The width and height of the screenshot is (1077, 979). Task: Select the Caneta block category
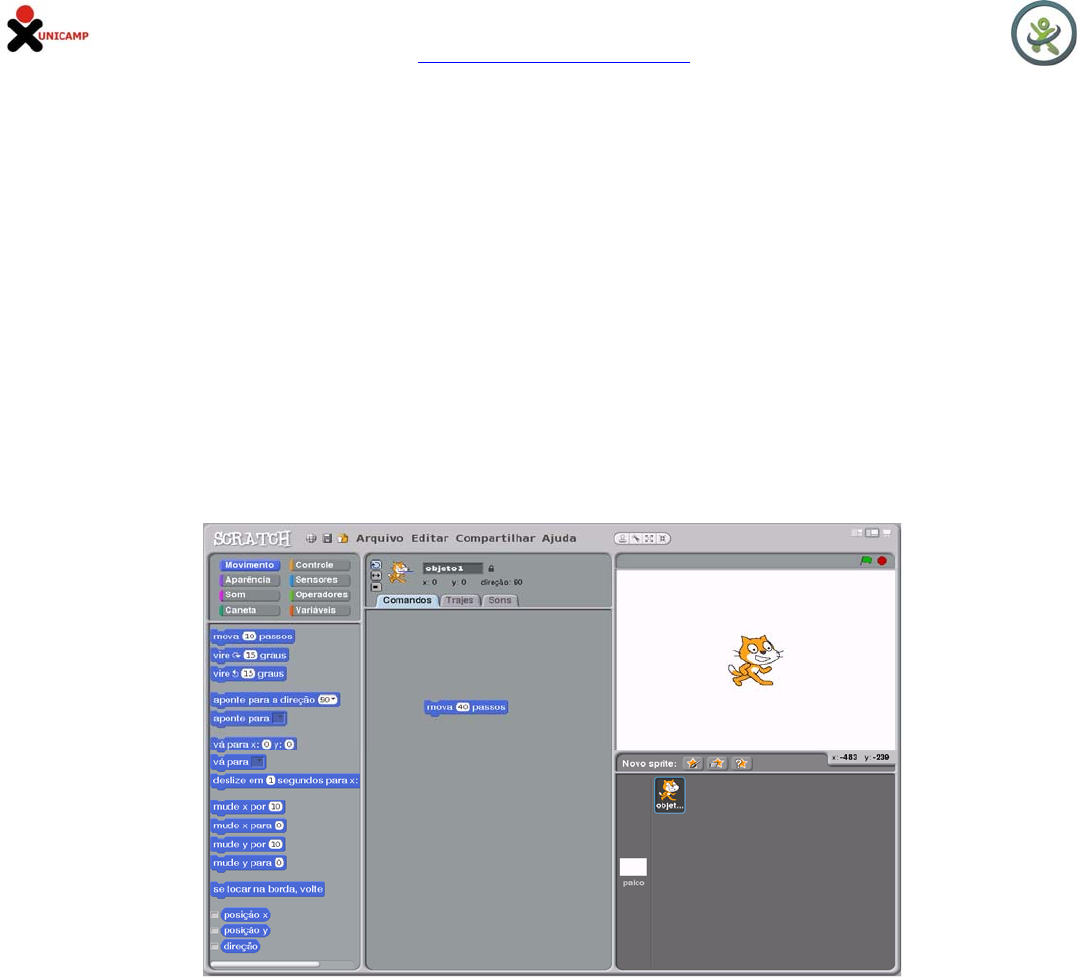(249, 611)
